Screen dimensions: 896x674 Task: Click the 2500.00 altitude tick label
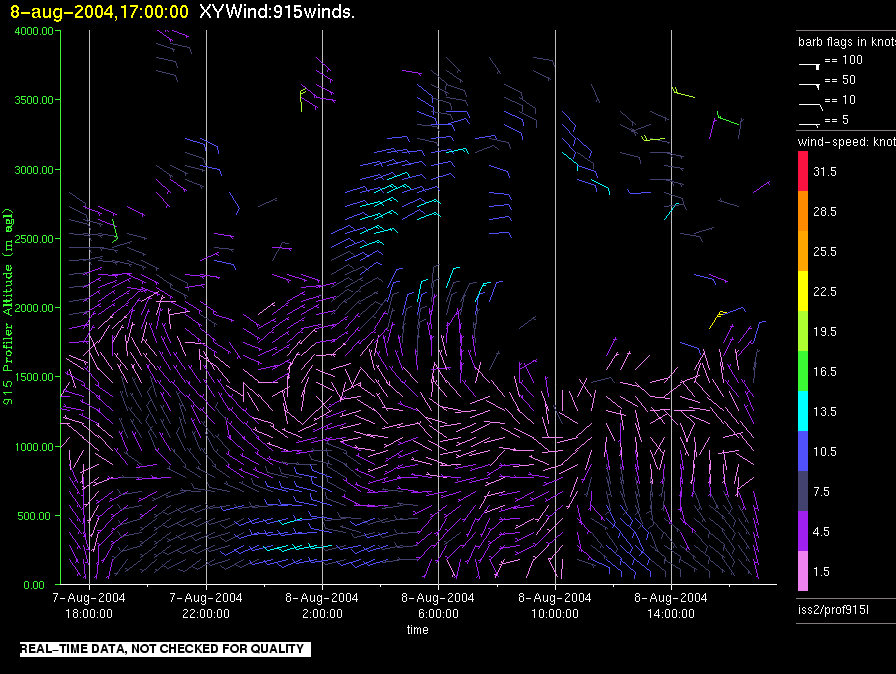(x=34, y=239)
